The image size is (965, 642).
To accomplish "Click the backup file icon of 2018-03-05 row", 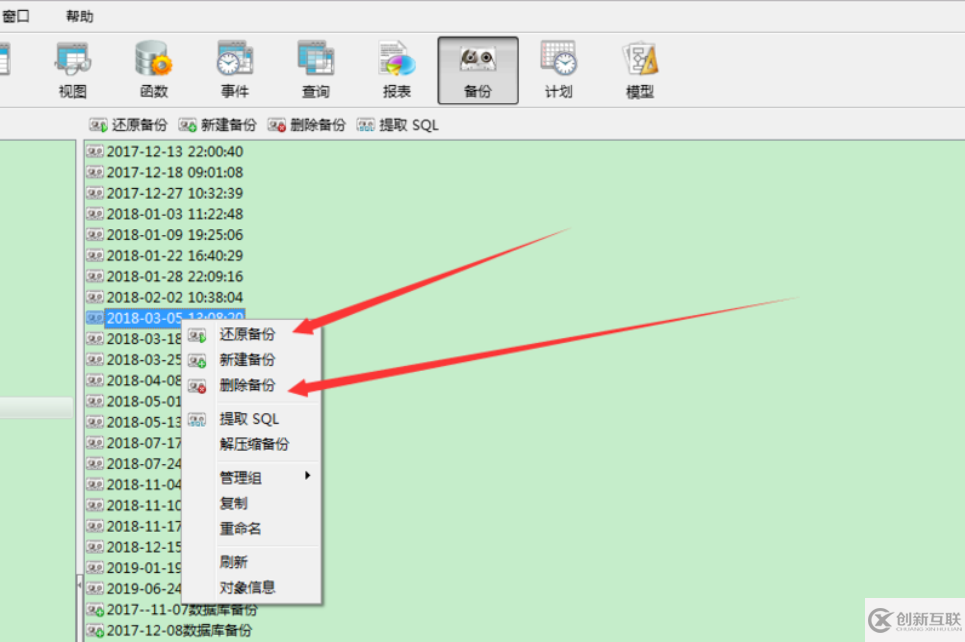I will [x=95, y=318].
